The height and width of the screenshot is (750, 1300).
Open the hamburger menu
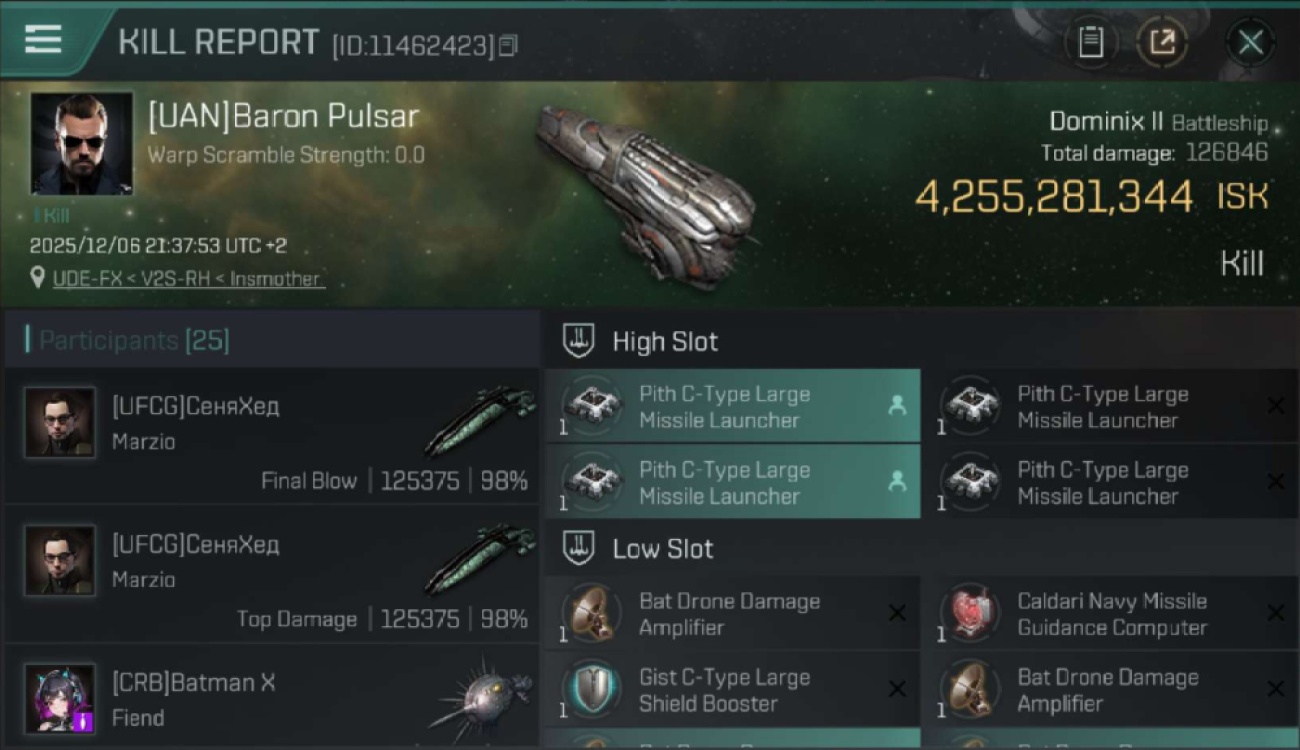[x=43, y=39]
